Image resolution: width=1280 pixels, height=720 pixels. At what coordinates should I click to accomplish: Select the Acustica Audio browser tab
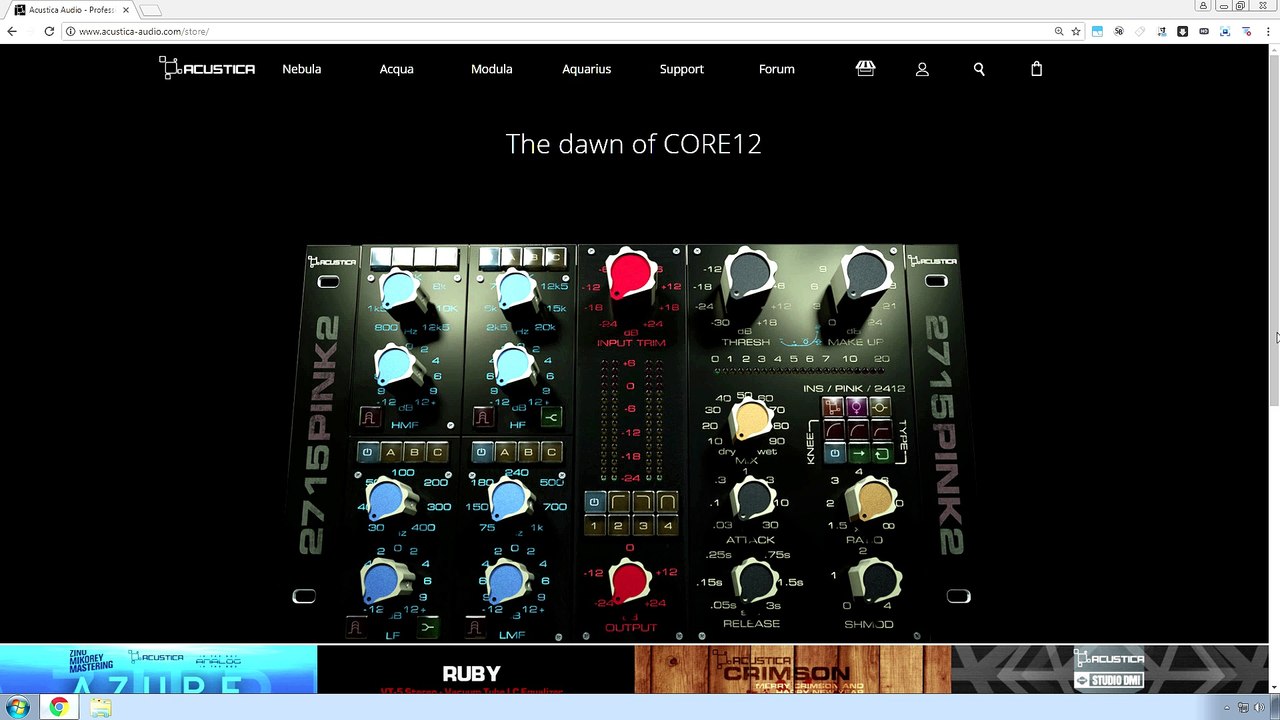coord(72,10)
